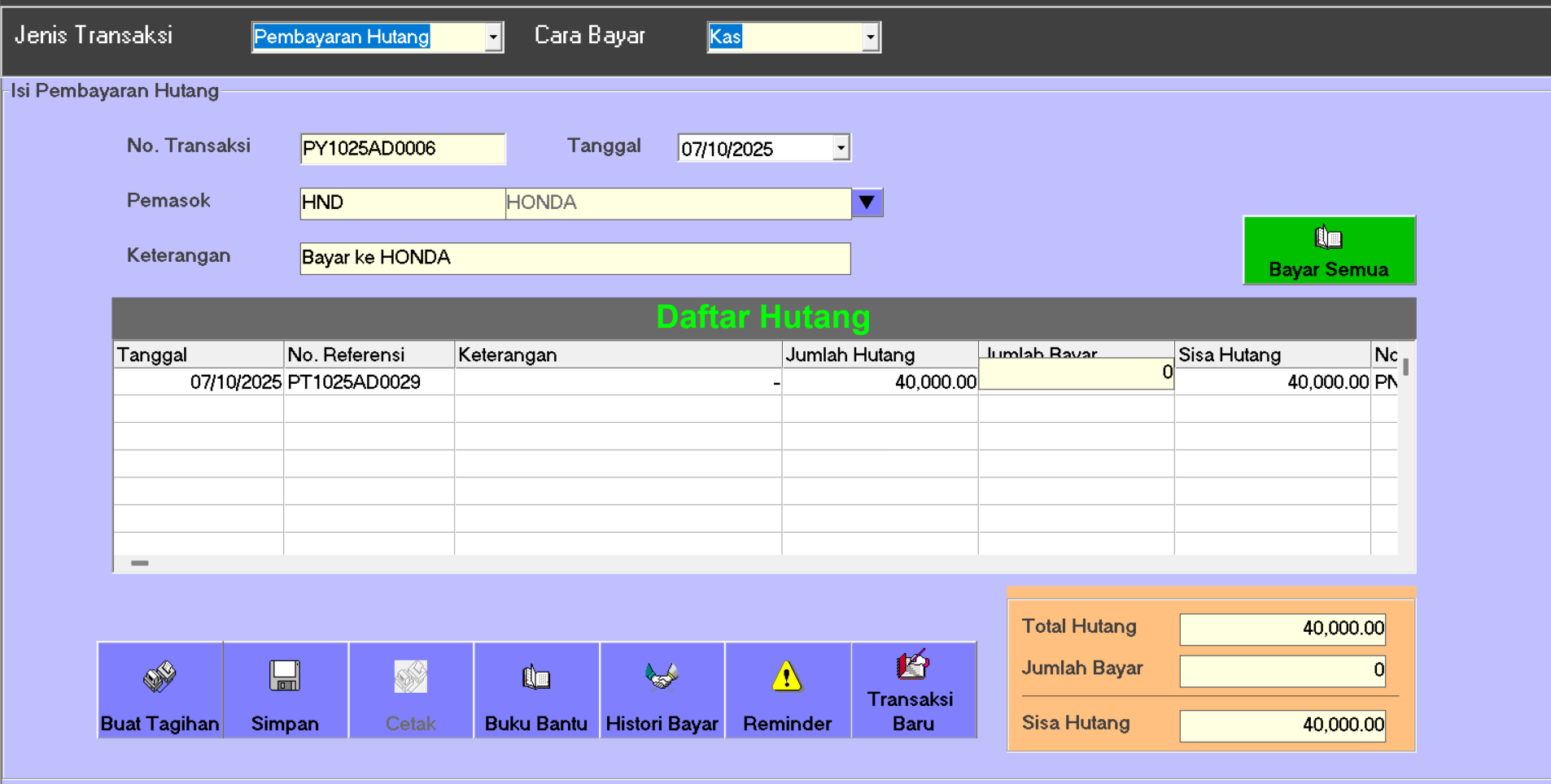
Task: Click the Pemasok code field HND
Action: click(x=402, y=203)
